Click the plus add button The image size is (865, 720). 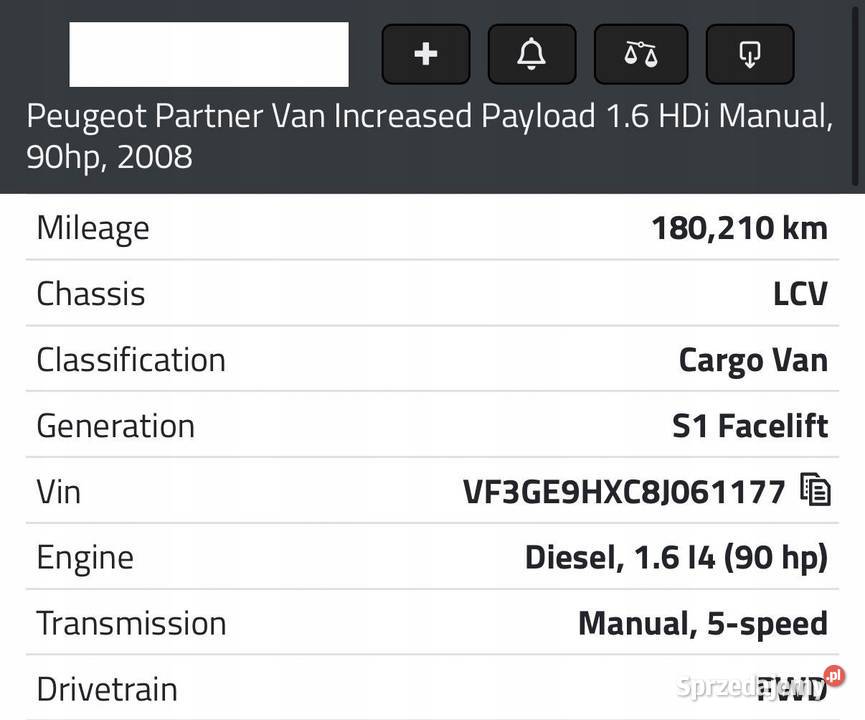426,54
